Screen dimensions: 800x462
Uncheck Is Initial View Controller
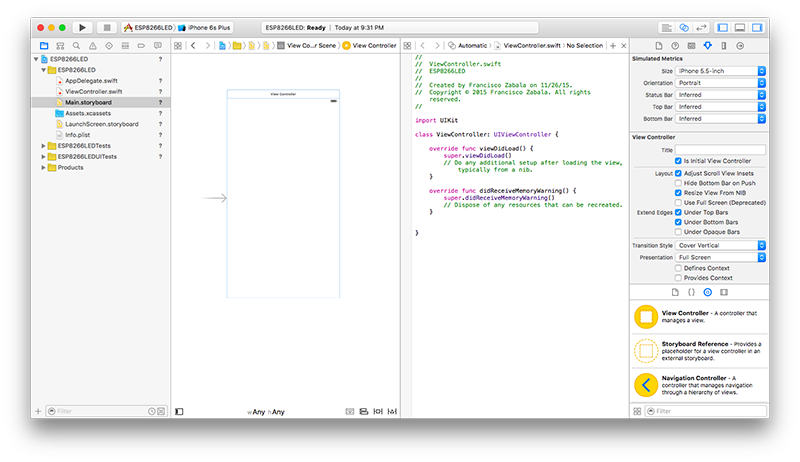pyautogui.click(x=679, y=160)
